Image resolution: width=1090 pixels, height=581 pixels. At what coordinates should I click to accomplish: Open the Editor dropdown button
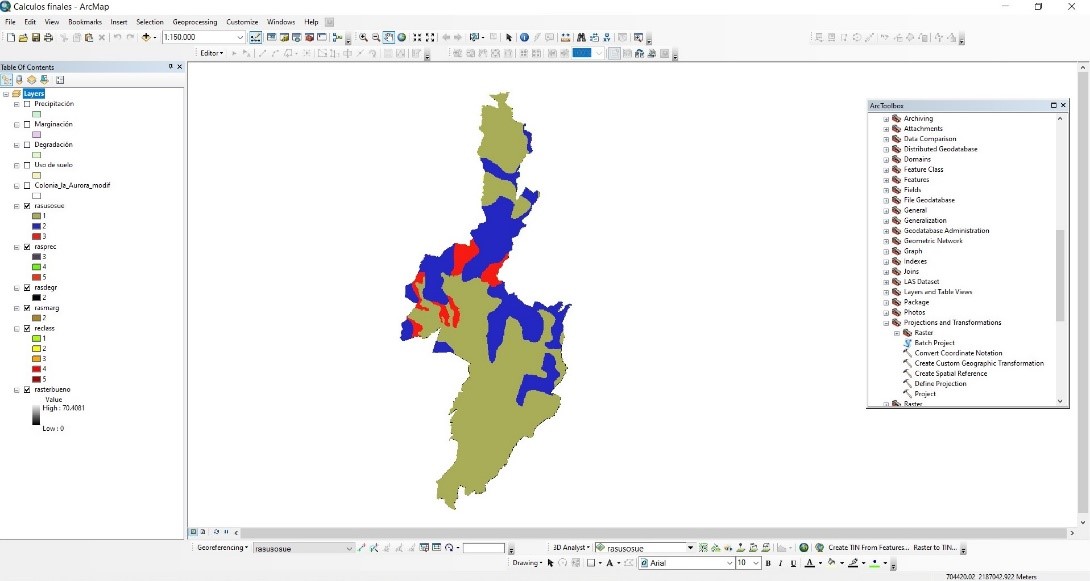[212, 53]
